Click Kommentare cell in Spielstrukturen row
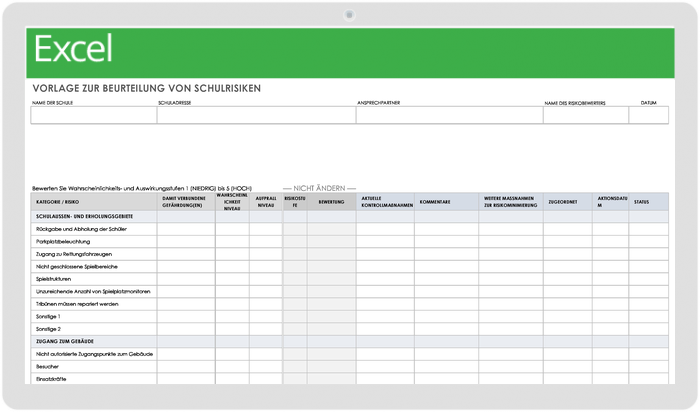This screenshot has width=700, height=412. 446,279
